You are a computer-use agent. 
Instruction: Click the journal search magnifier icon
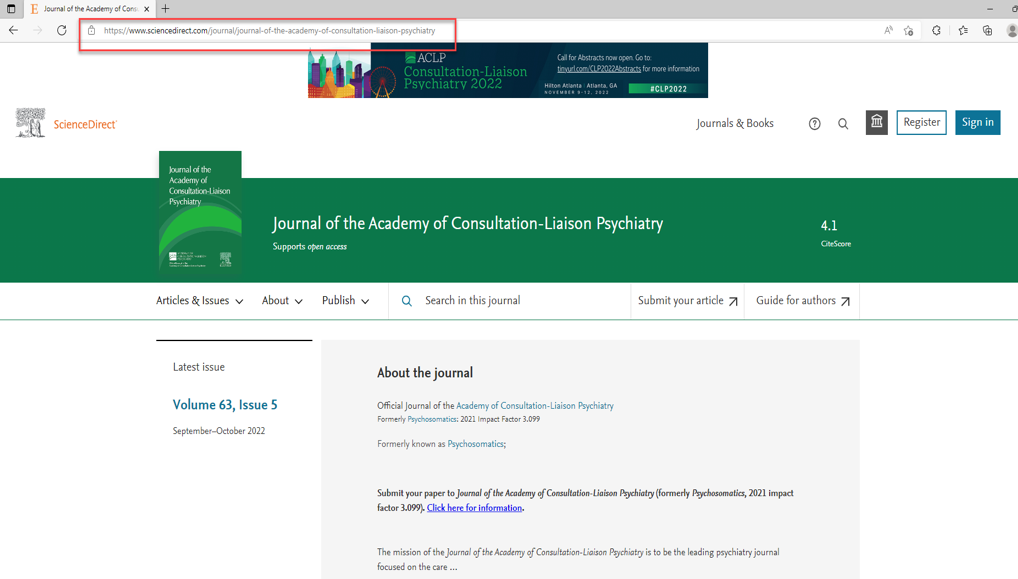[x=406, y=301]
